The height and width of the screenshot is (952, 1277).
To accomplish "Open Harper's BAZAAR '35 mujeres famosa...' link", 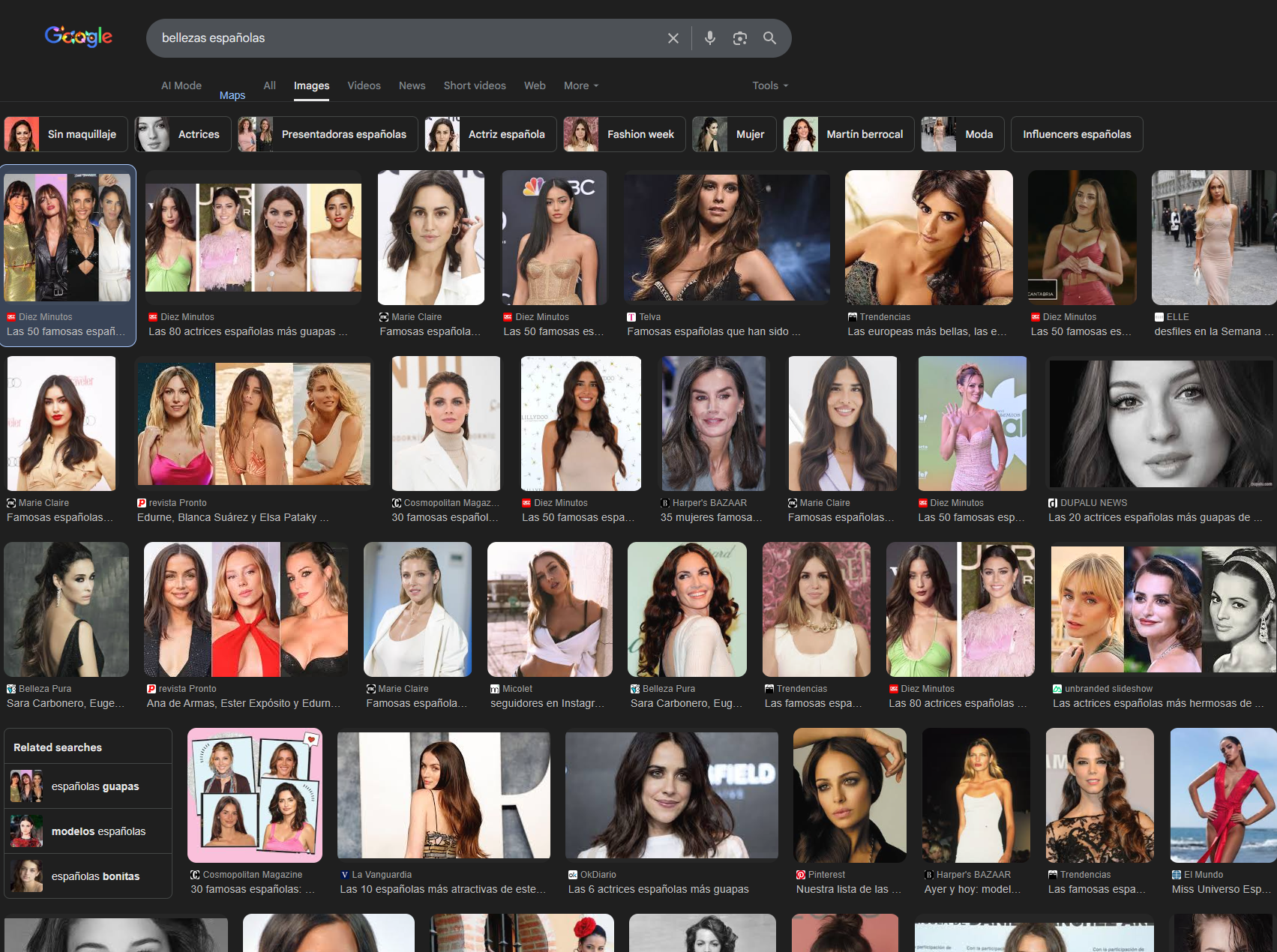I will [711, 517].
